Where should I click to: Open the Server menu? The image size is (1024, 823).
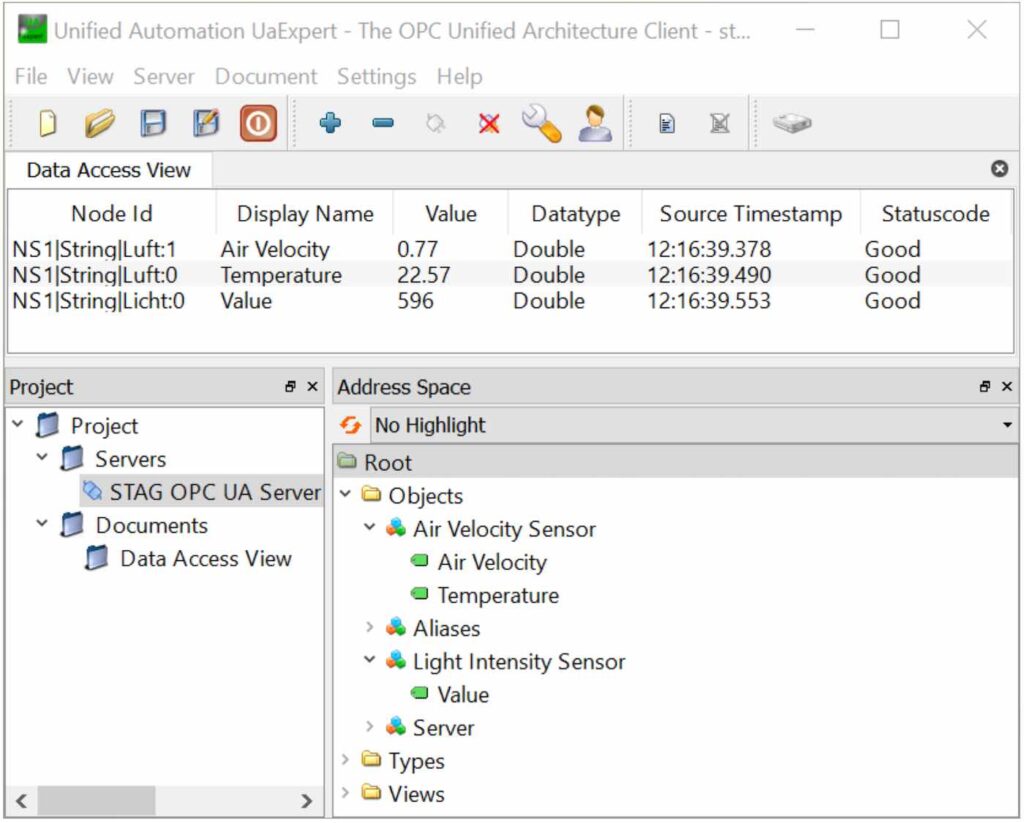(x=164, y=76)
